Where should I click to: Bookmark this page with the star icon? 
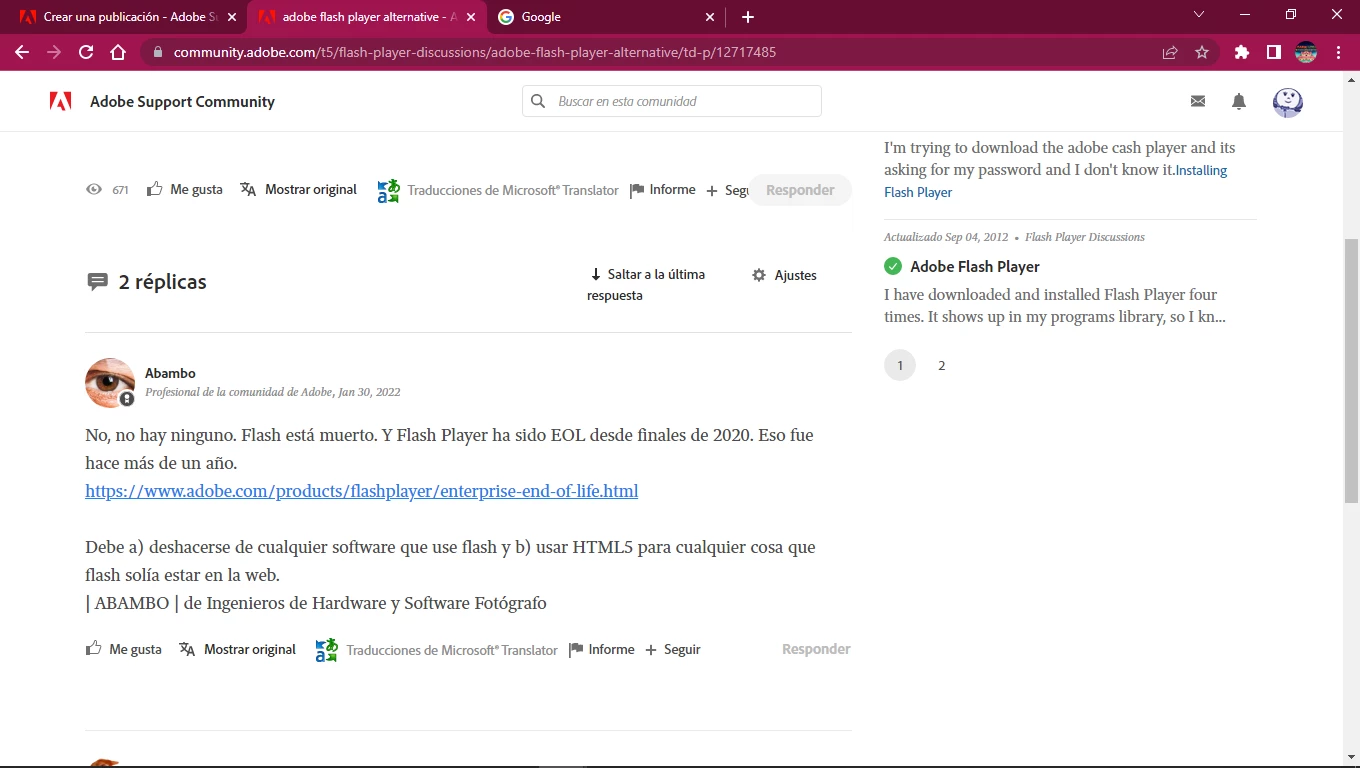tap(1202, 52)
